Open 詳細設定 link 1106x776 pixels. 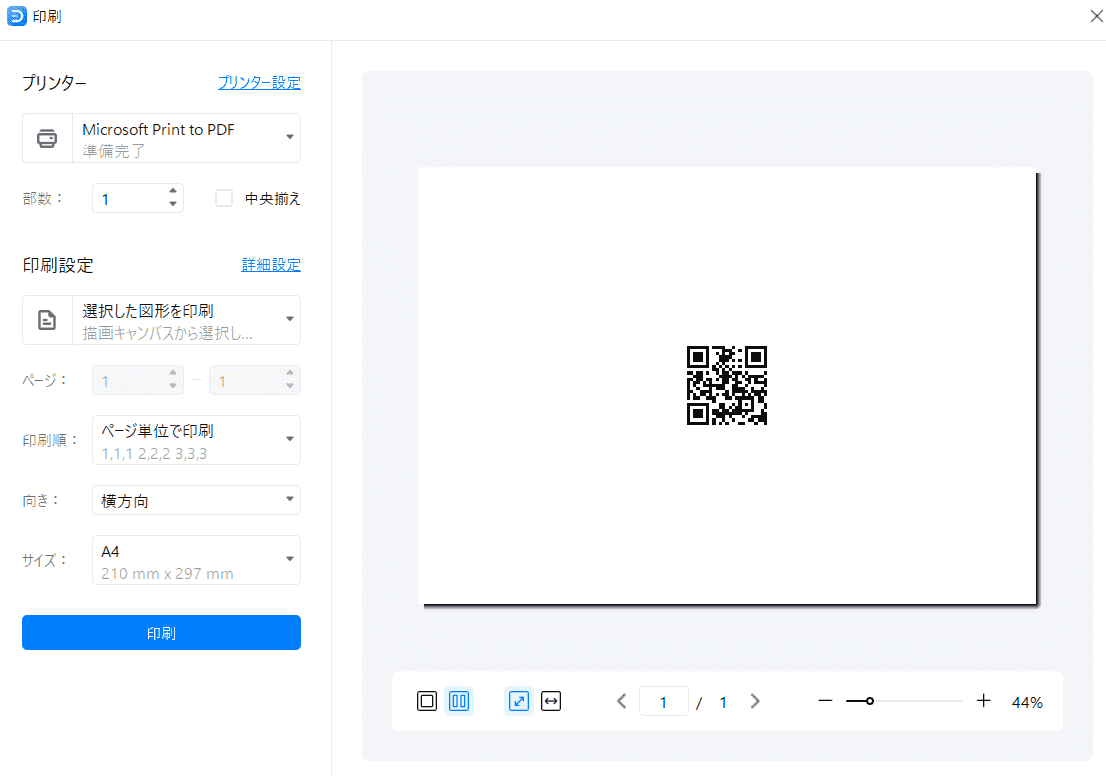click(271, 265)
